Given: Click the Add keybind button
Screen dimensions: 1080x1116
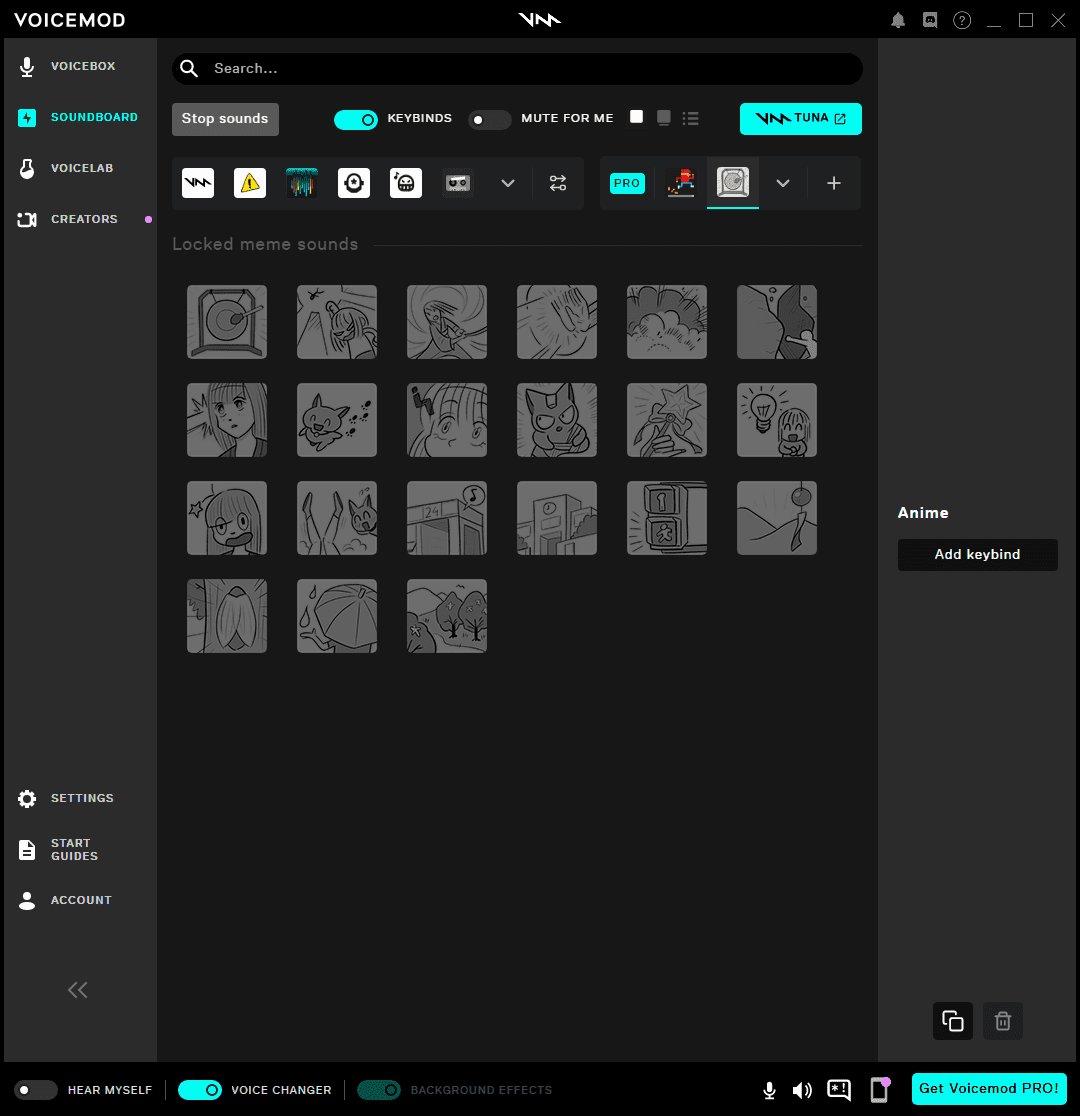Looking at the screenshot, I should [x=977, y=554].
